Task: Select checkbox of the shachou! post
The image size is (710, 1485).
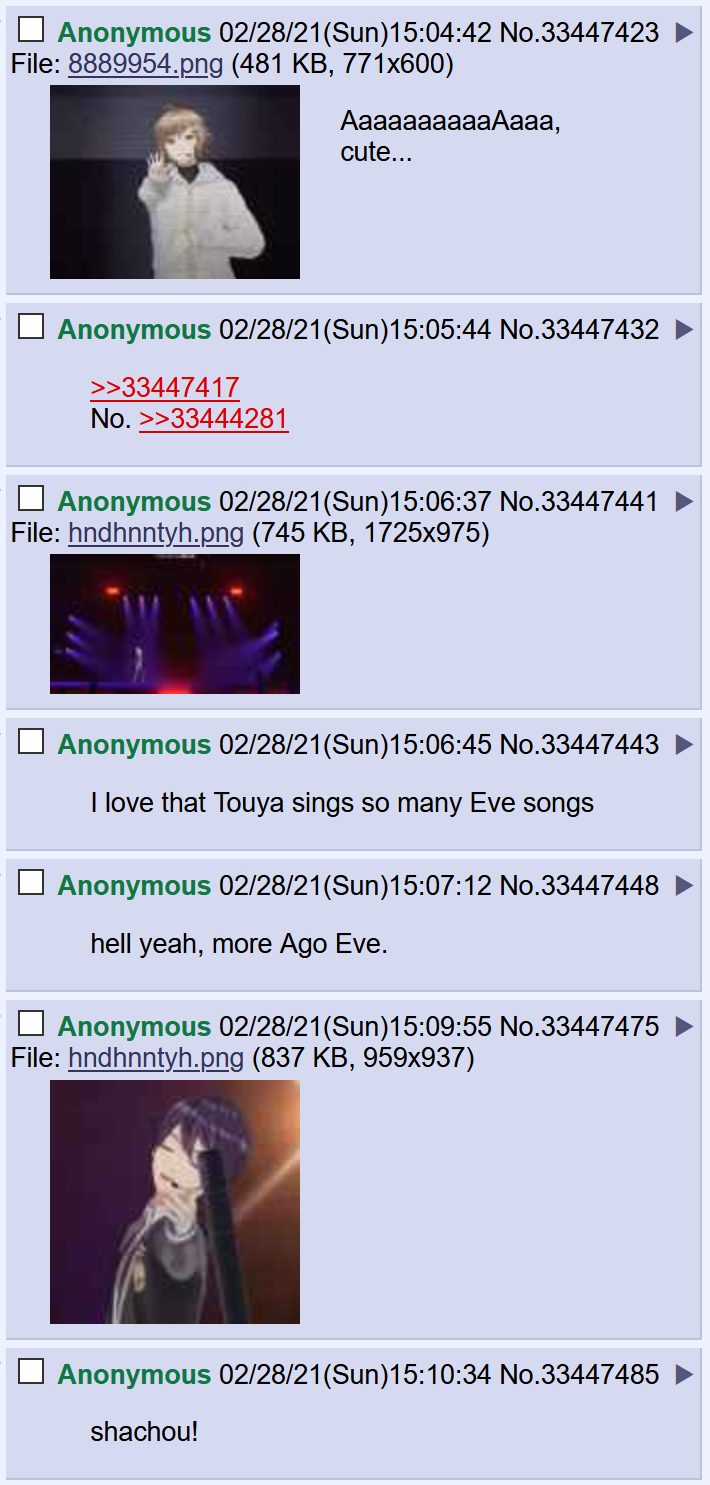Action: coord(32,1372)
